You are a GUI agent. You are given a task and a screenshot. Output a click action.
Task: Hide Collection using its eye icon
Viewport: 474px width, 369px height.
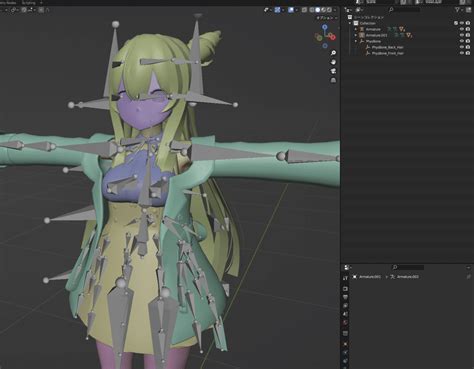coord(462,23)
